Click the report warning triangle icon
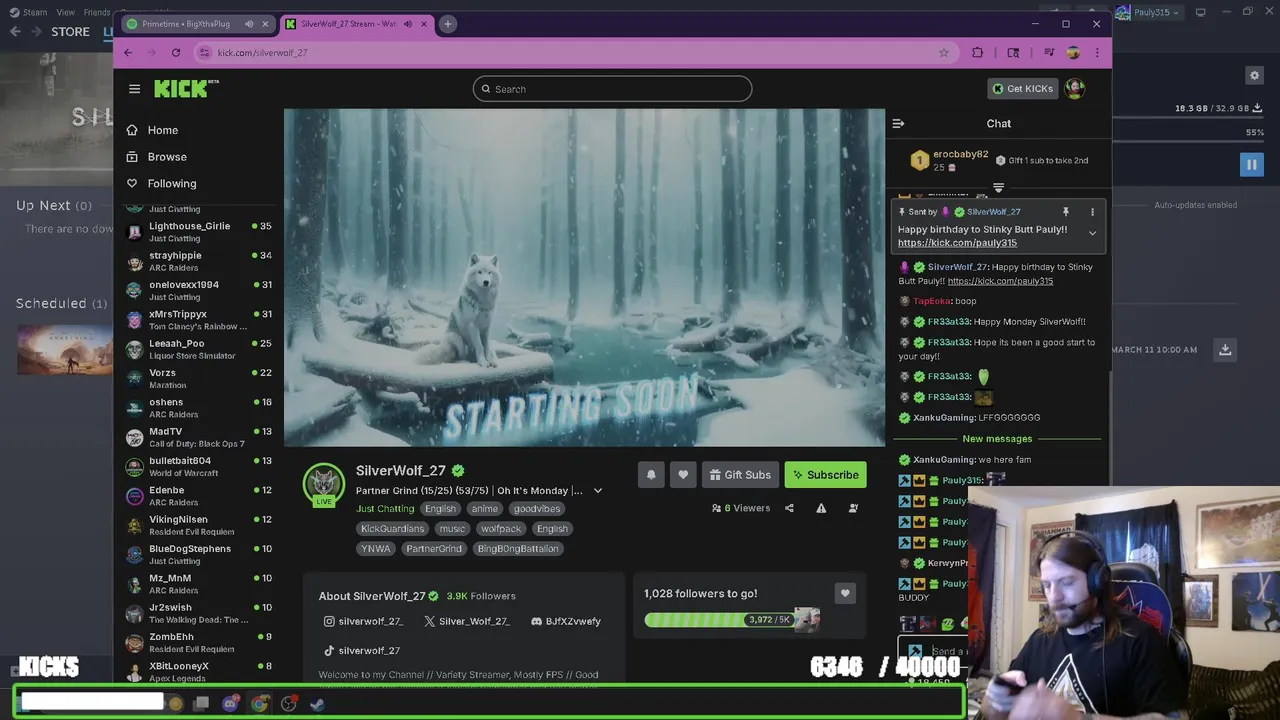 coord(821,508)
